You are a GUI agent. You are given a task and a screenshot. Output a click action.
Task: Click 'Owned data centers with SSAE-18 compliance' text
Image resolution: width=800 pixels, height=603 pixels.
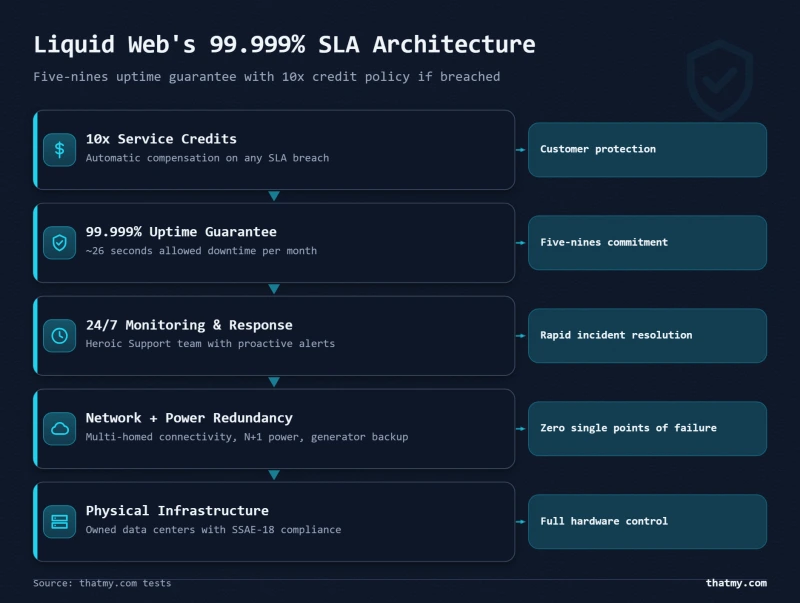coord(213,530)
